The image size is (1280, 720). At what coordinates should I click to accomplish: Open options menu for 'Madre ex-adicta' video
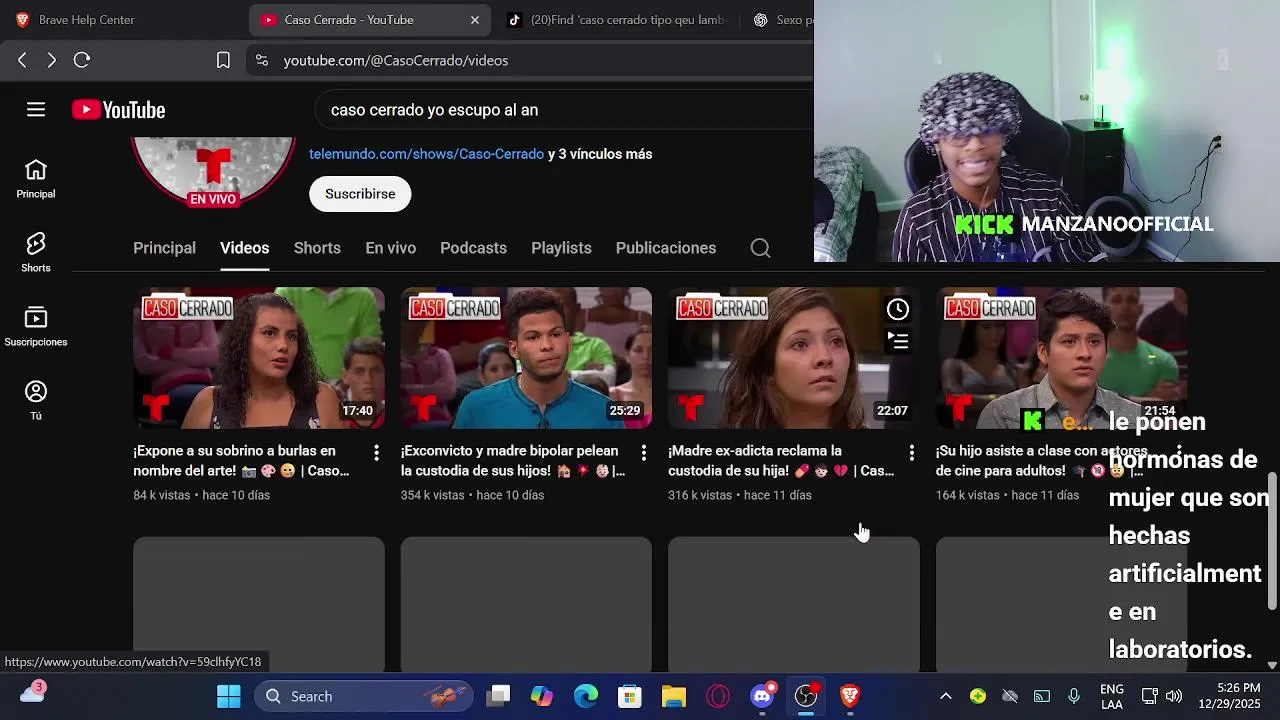coord(911,453)
